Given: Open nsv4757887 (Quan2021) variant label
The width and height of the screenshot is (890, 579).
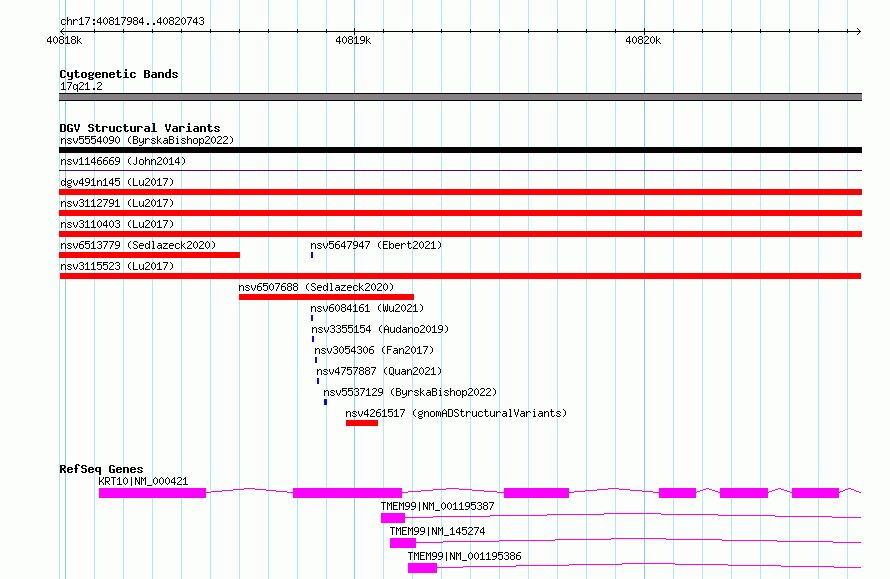Looking at the screenshot, I should point(379,371).
